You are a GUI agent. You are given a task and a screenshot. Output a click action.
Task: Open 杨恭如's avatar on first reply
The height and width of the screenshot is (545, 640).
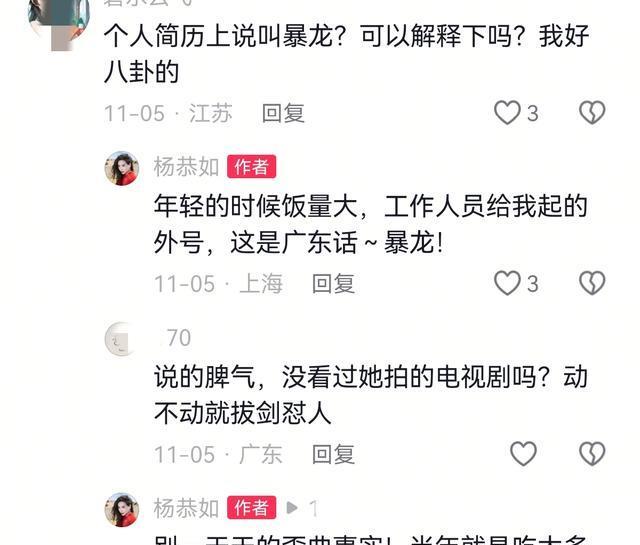point(122,168)
